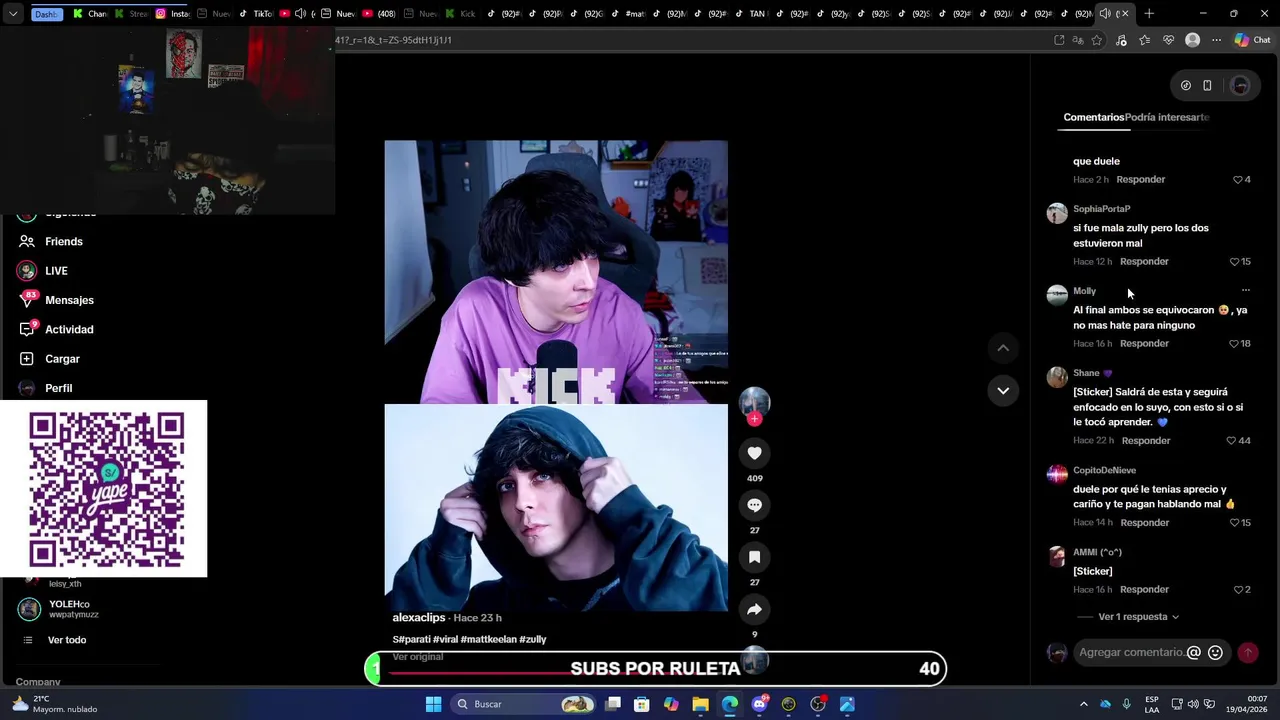Viewport: 1280px width, 720px height.
Task: Open the coins icon in top right pill
Action: (1186, 85)
